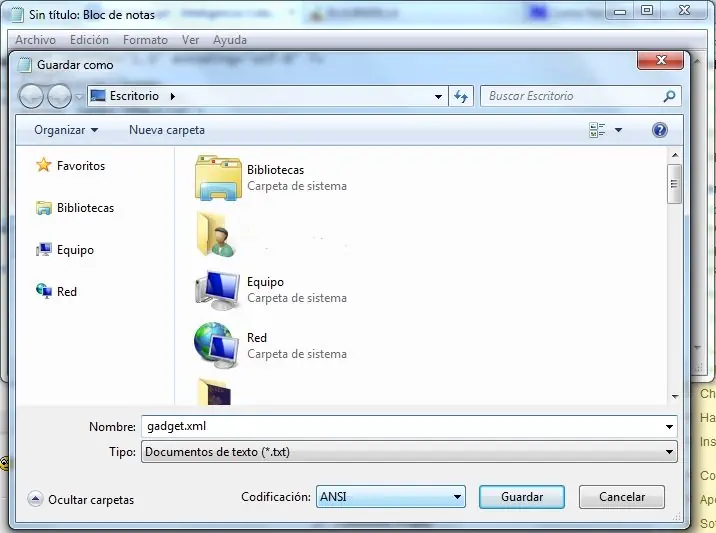This screenshot has width=716, height=533.
Task: Select the Red network globe icon
Action: [x=216, y=346]
